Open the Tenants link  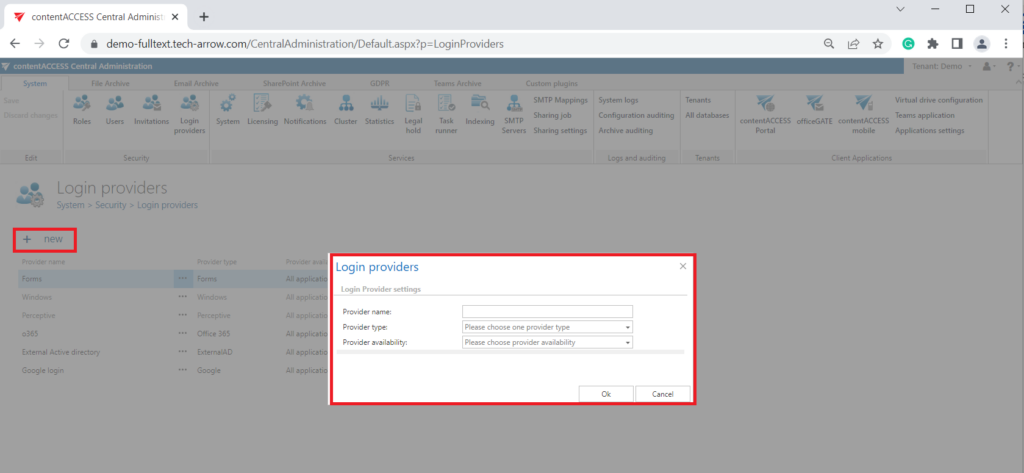click(x=698, y=100)
